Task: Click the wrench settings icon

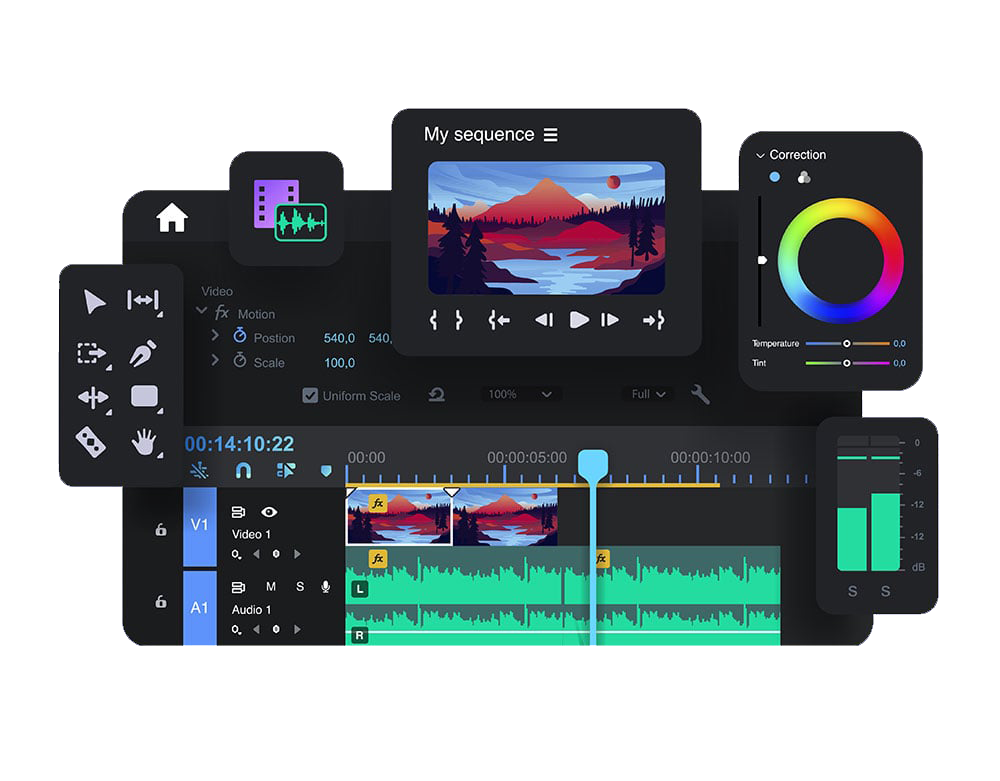Action: (x=700, y=395)
